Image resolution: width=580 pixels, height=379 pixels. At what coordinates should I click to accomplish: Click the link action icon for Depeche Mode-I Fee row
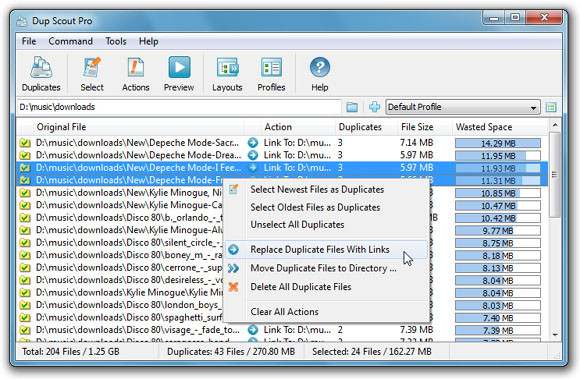253,167
